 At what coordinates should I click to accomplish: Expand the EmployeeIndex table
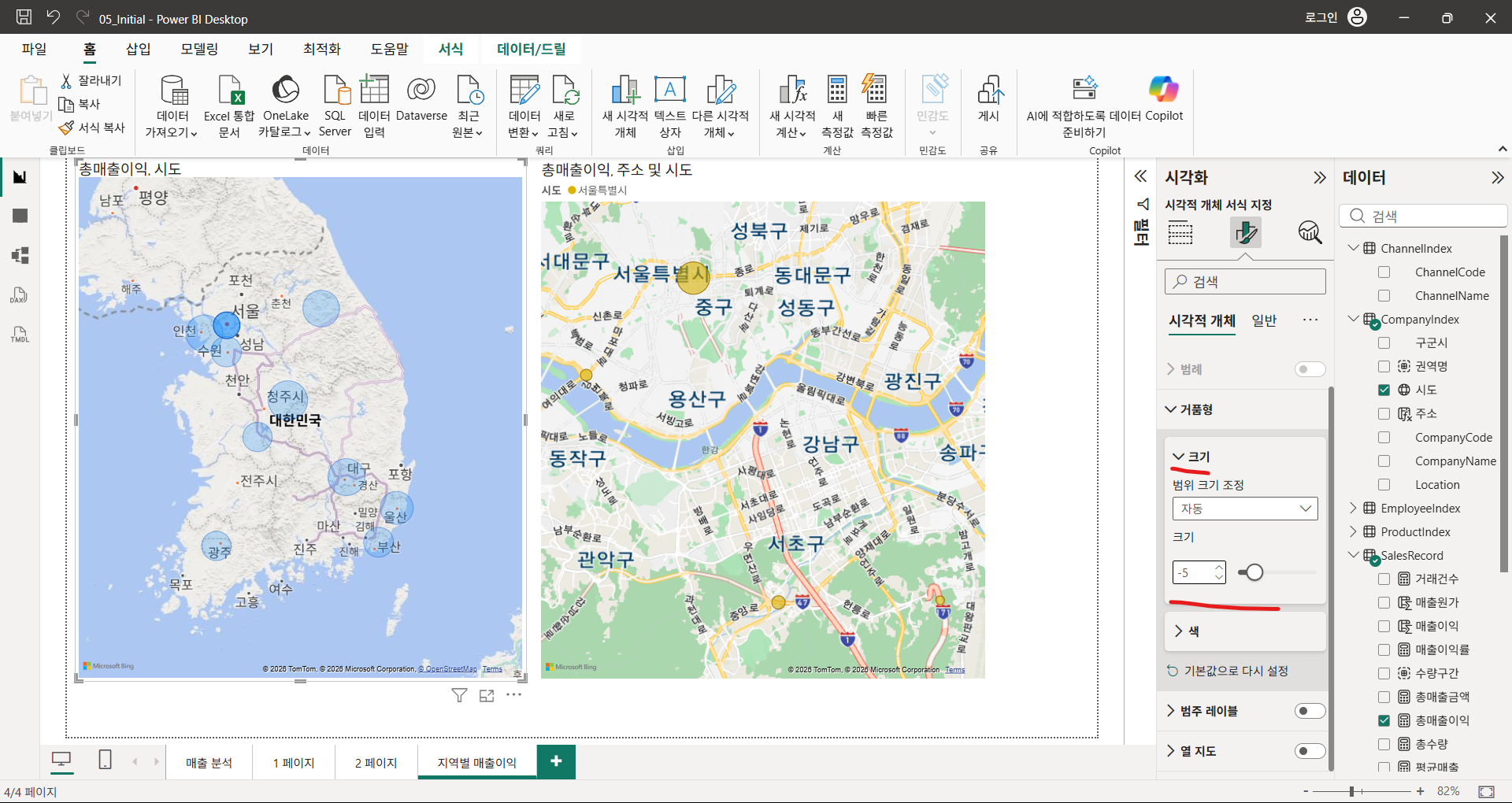pyautogui.click(x=1354, y=508)
